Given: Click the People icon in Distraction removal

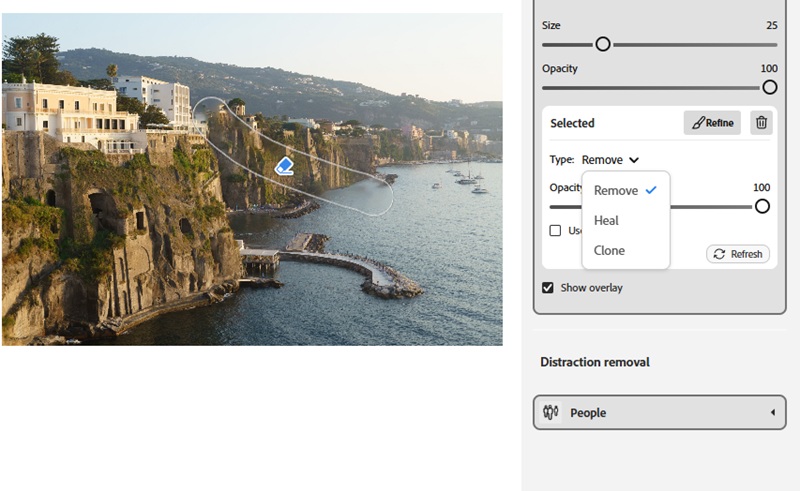Looking at the screenshot, I should coord(551,412).
